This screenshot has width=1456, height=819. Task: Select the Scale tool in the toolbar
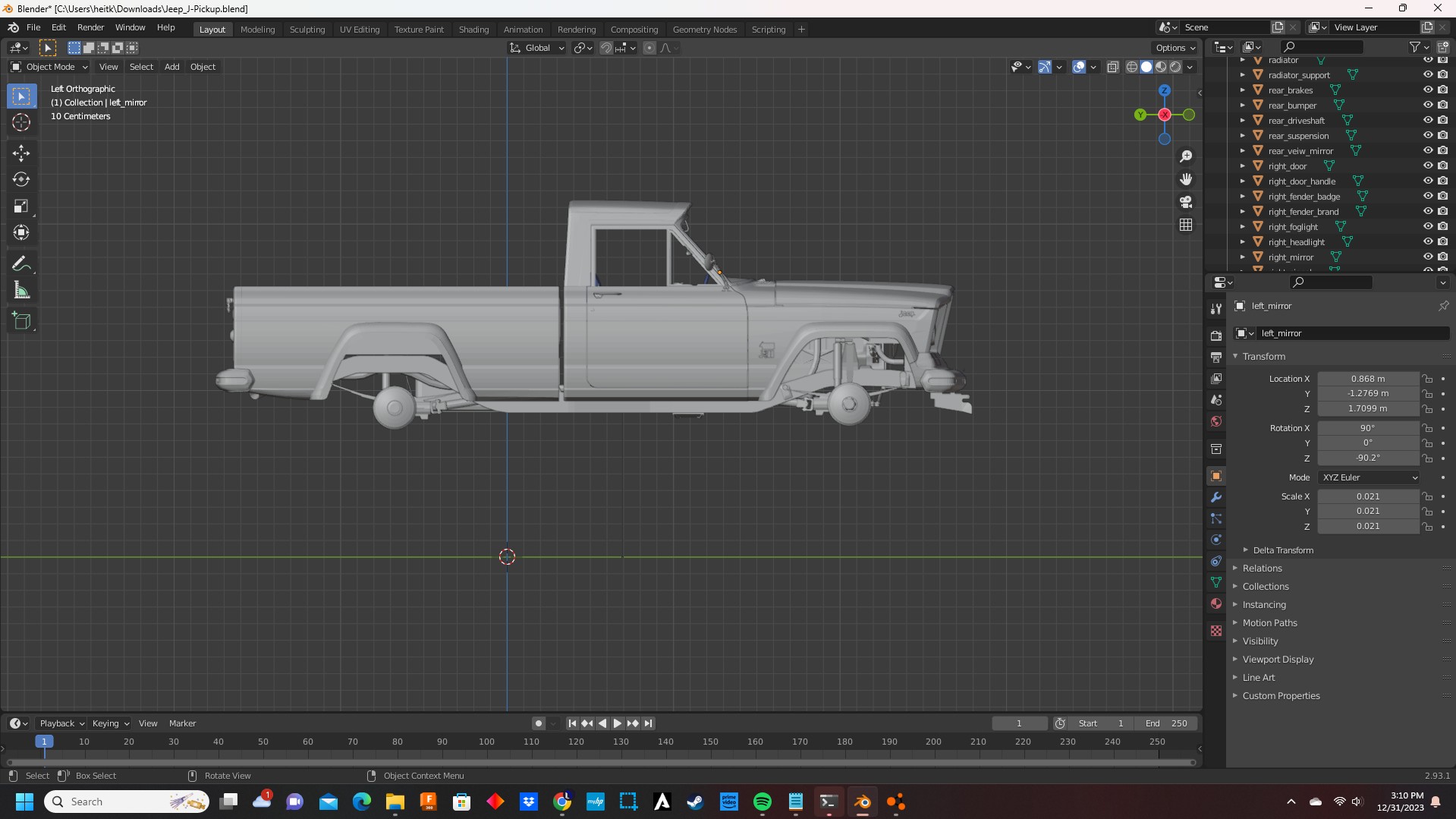click(21, 206)
